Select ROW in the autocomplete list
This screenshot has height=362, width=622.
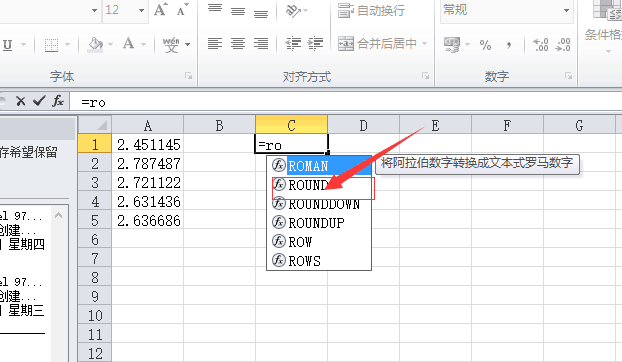point(319,242)
